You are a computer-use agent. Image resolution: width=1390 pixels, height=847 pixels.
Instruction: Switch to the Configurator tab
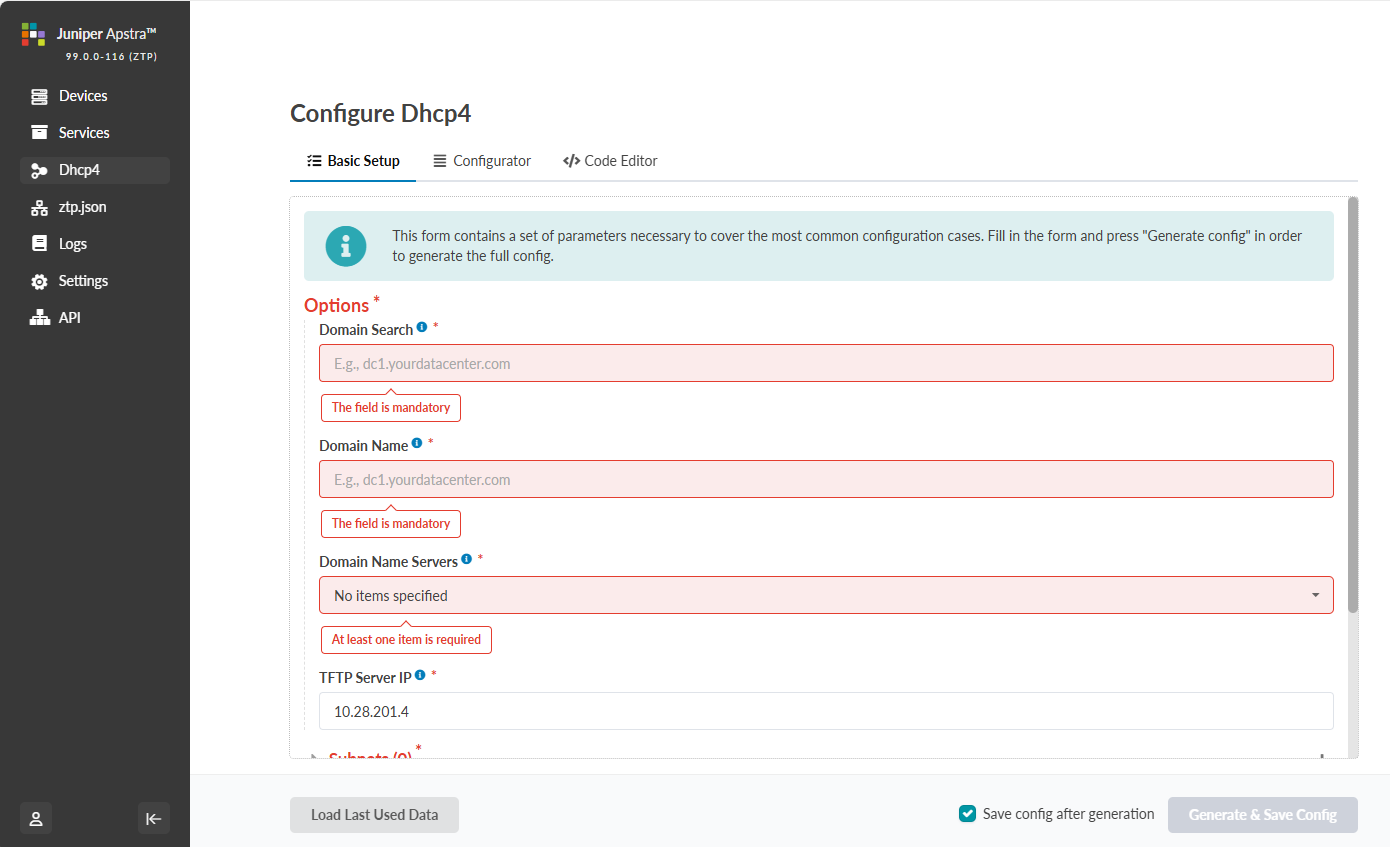click(481, 161)
